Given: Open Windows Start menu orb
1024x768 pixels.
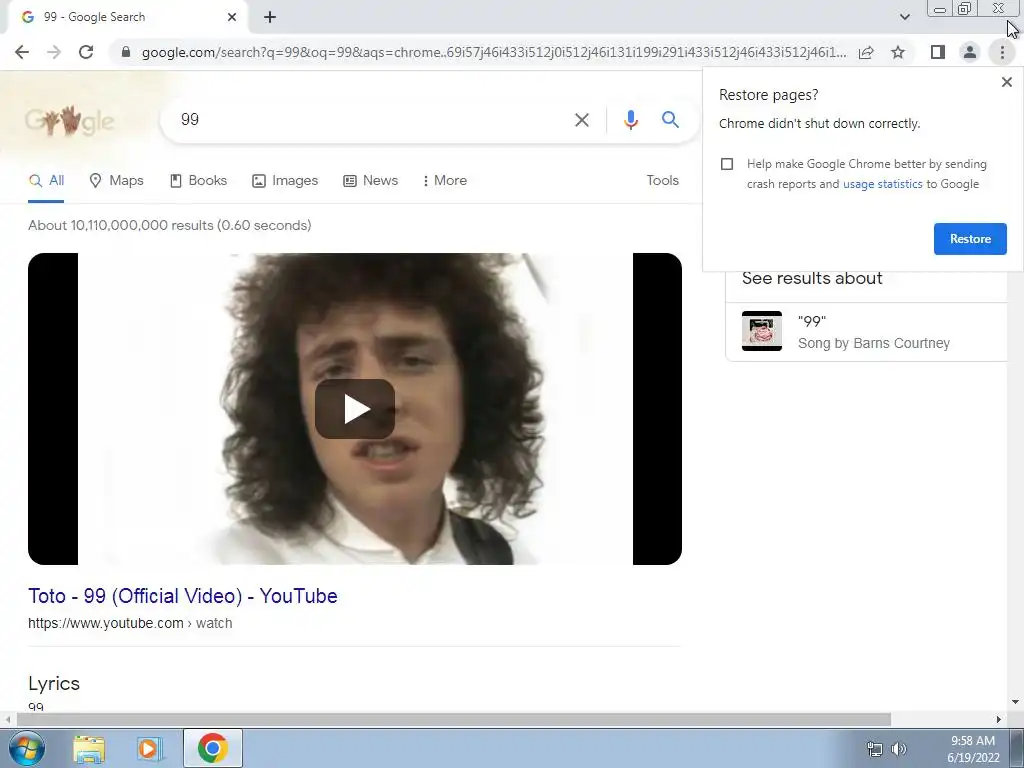Looking at the screenshot, I should (x=26, y=748).
